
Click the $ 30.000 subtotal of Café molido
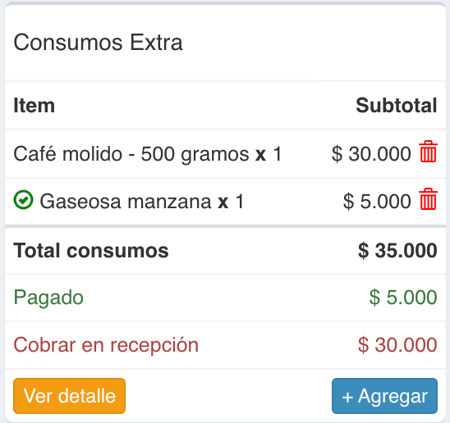(371, 154)
